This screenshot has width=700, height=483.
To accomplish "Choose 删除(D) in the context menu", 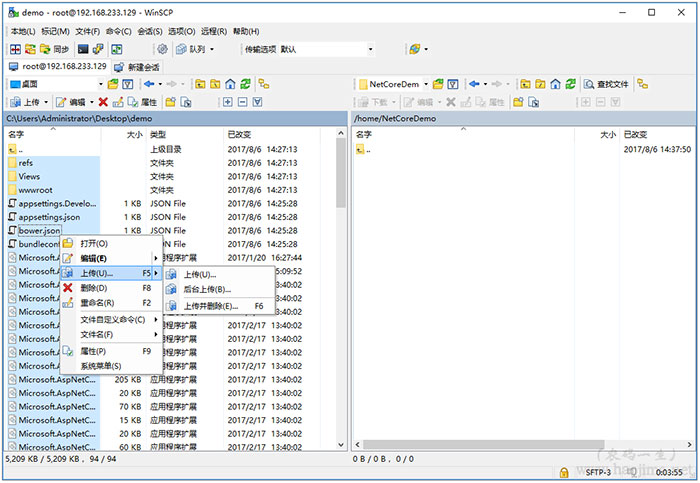I will [x=111, y=288].
